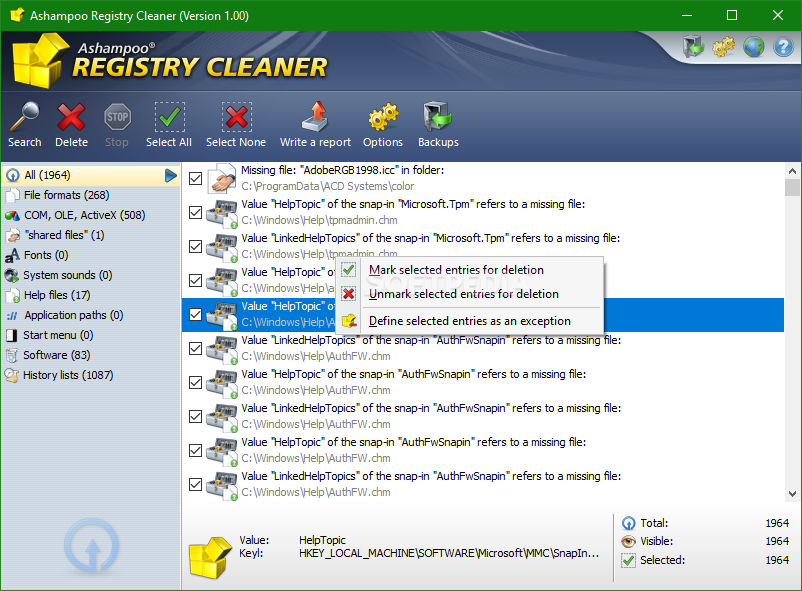Select Application paths (0) category
The height and width of the screenshot is (591, 802).
pyautogui.click(x=91, y=315)
